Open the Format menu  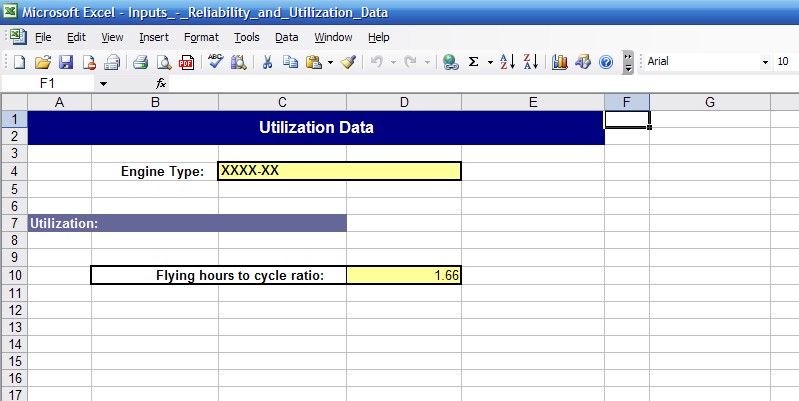pyautogui.click(x=201, y=37)
